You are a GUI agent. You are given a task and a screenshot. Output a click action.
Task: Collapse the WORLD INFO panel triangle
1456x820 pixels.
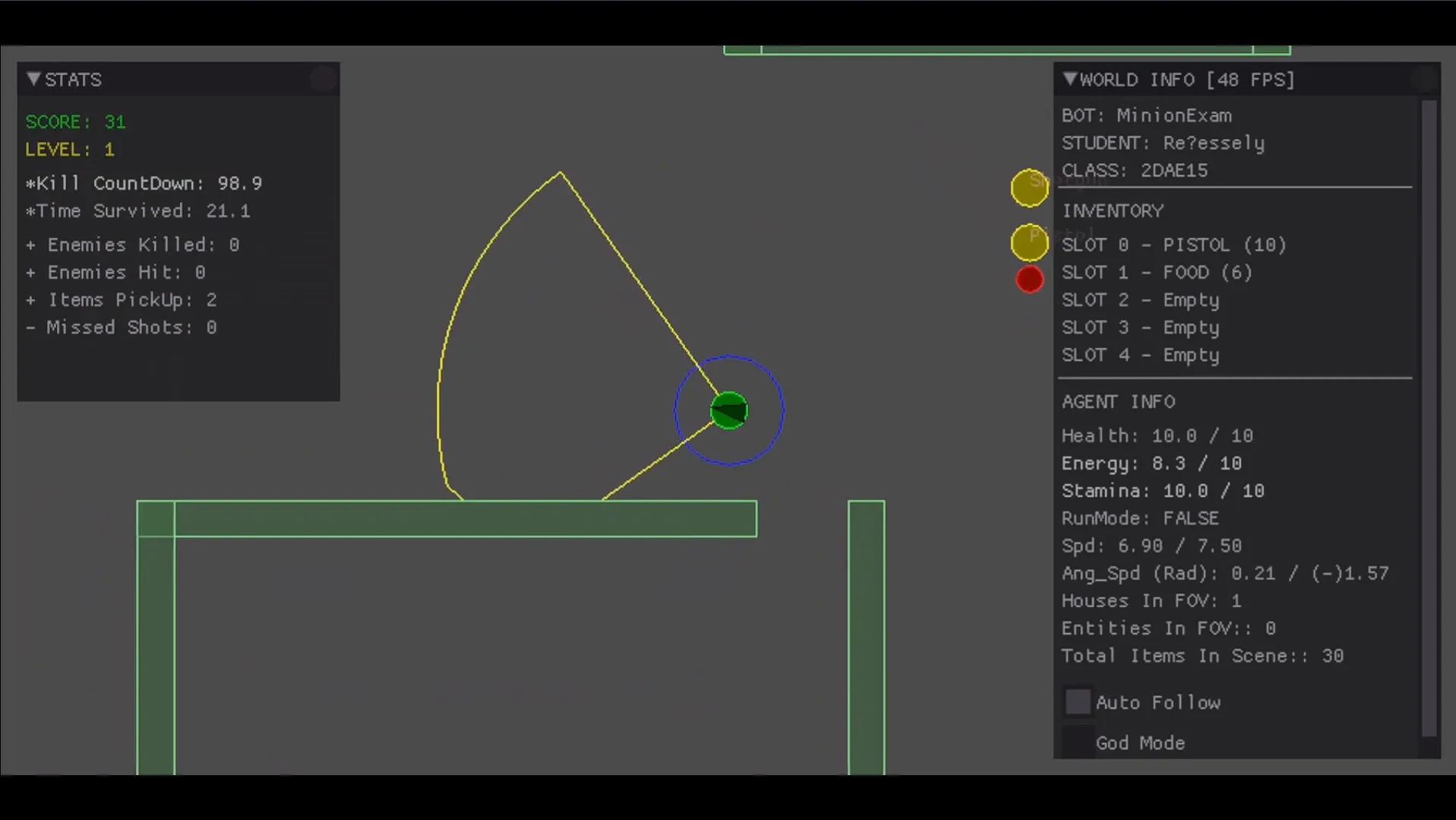1070,79
